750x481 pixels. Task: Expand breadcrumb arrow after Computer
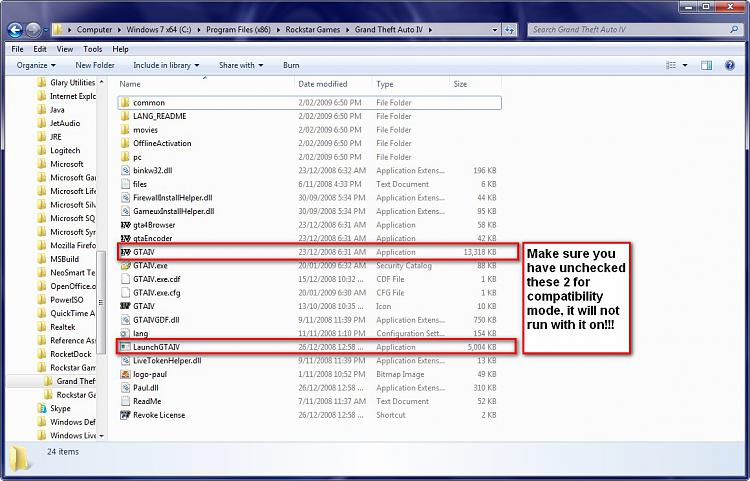(x=119, y=30)
